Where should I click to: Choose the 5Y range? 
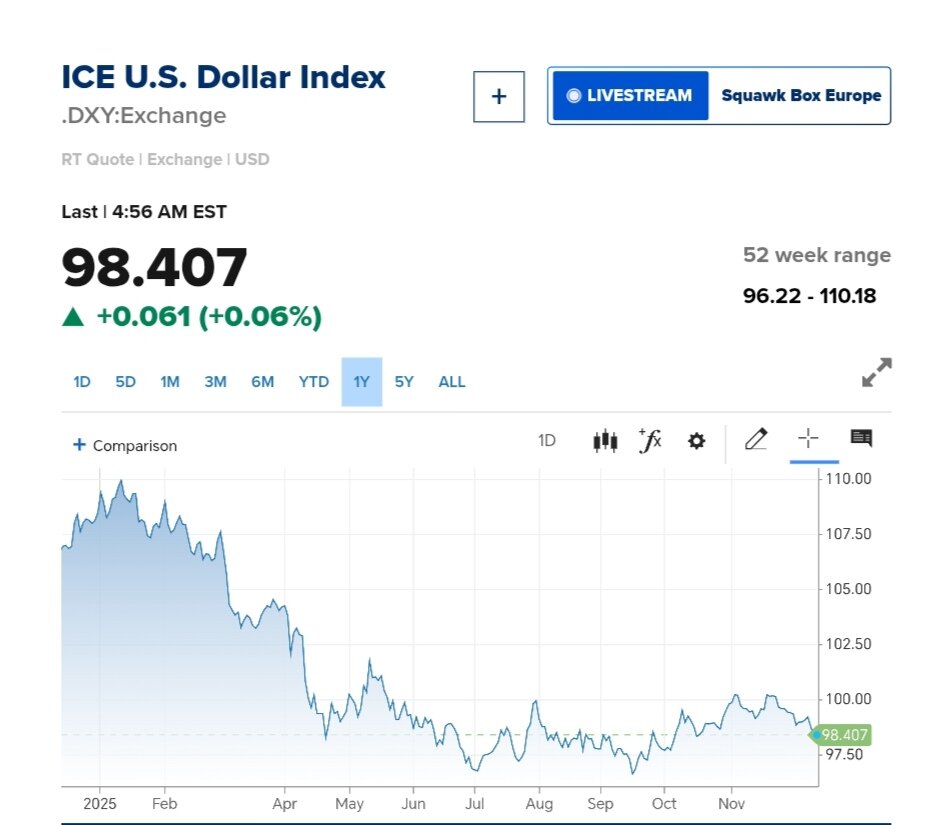(404, 382)
